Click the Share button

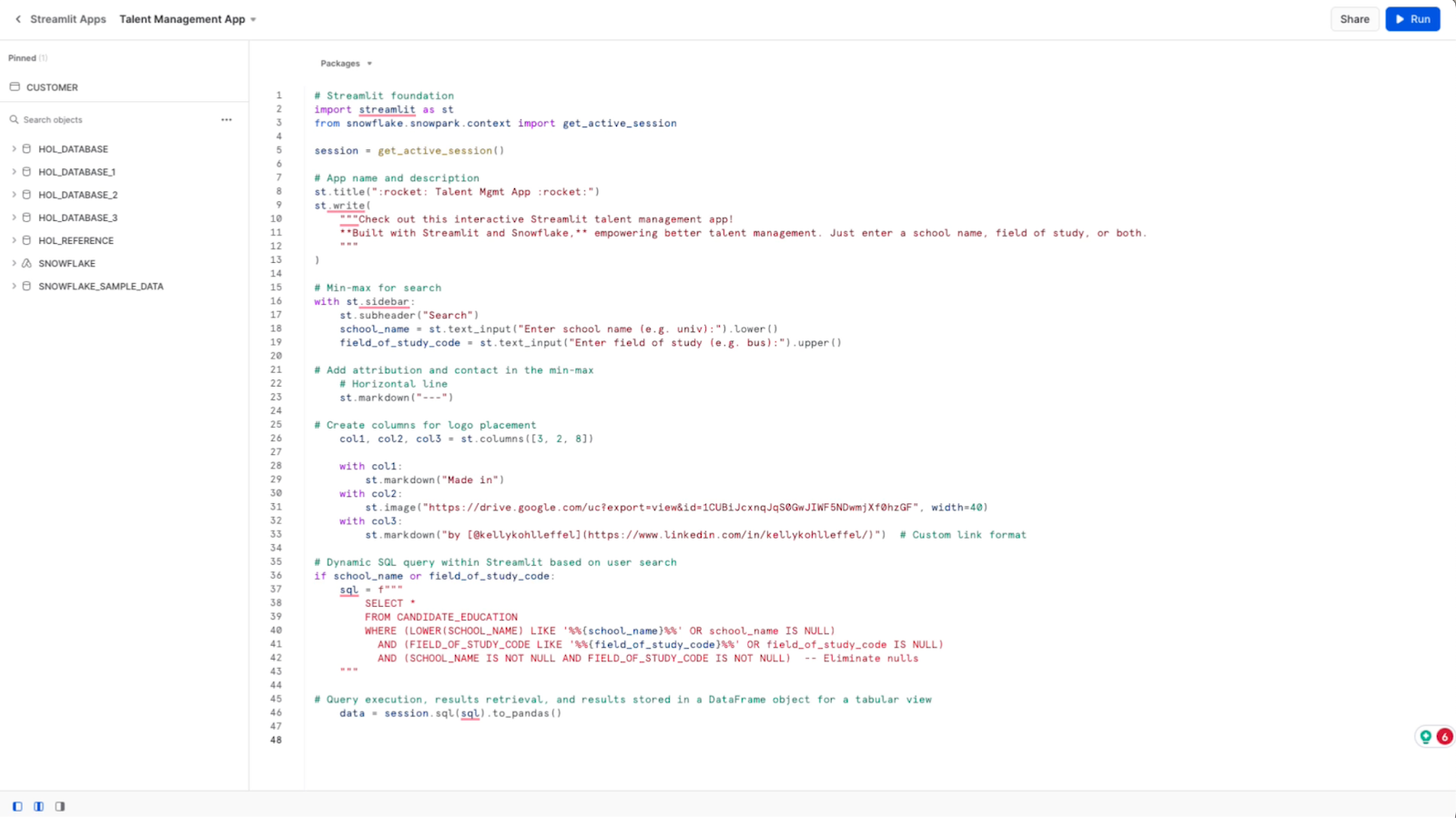pos(1354,19)
